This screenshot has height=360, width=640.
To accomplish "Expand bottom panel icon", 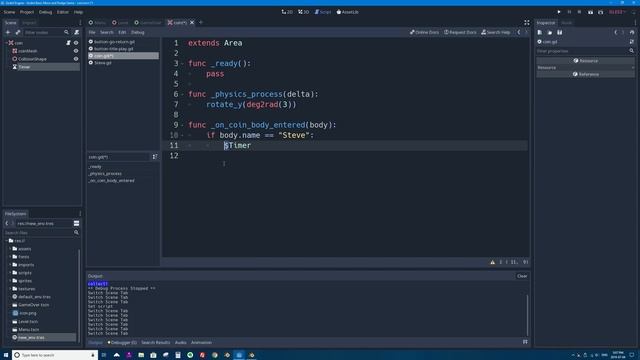I will coord(525,342).
